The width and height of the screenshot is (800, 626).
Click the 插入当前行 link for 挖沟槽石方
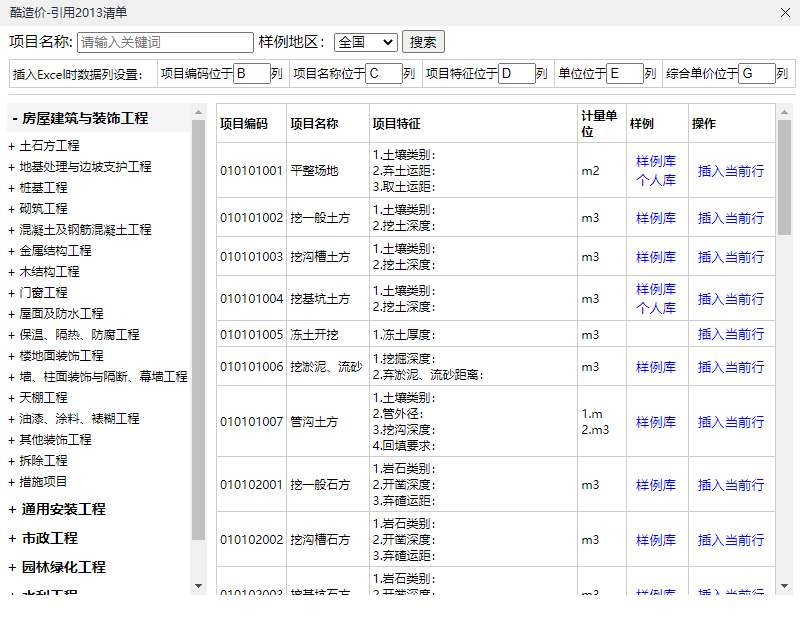[731, 540]
